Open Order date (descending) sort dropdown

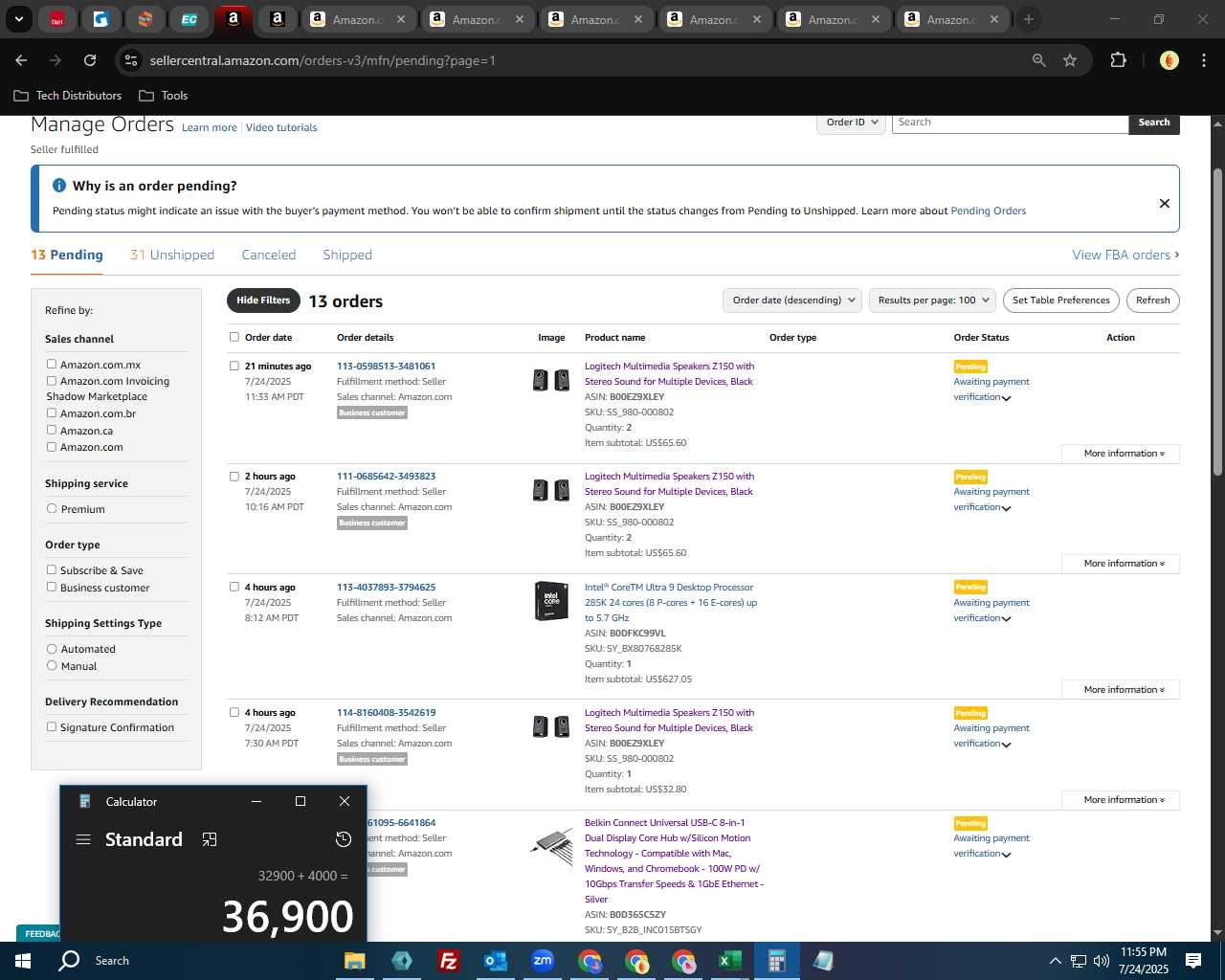(x=792, y=301)
